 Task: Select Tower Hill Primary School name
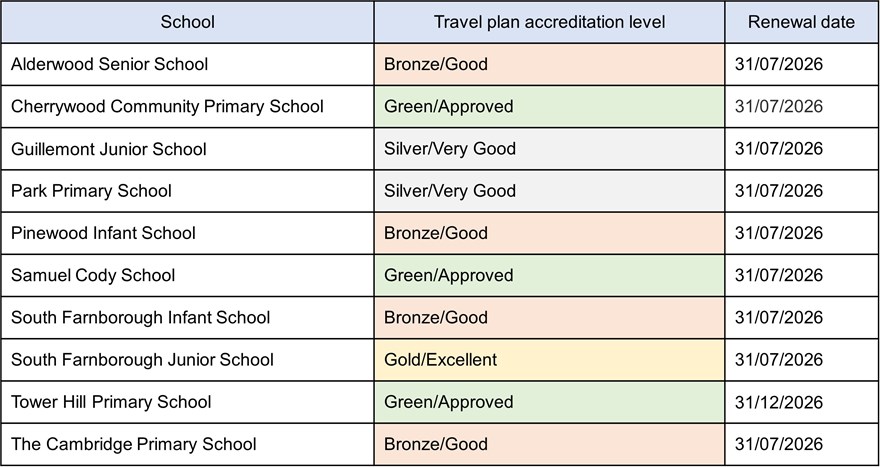click(x=111, y=402)
